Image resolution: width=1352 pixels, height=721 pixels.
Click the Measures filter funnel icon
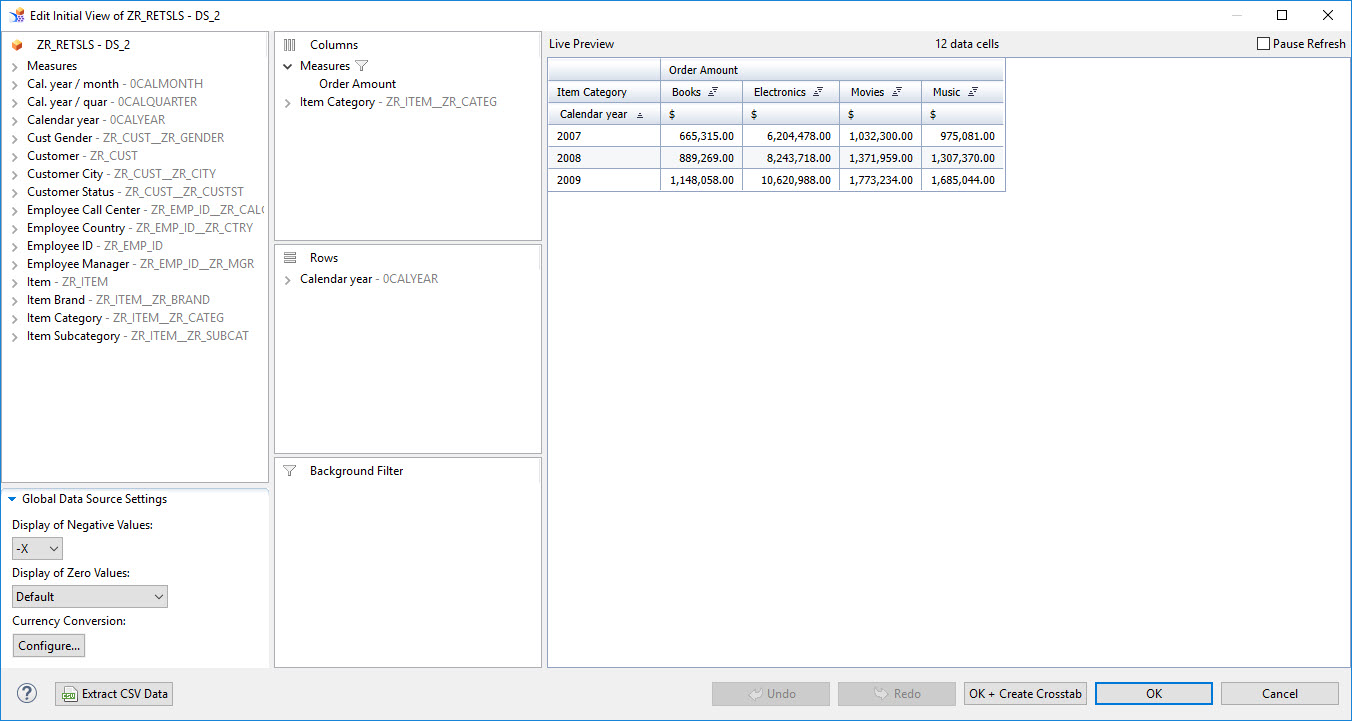362,66
